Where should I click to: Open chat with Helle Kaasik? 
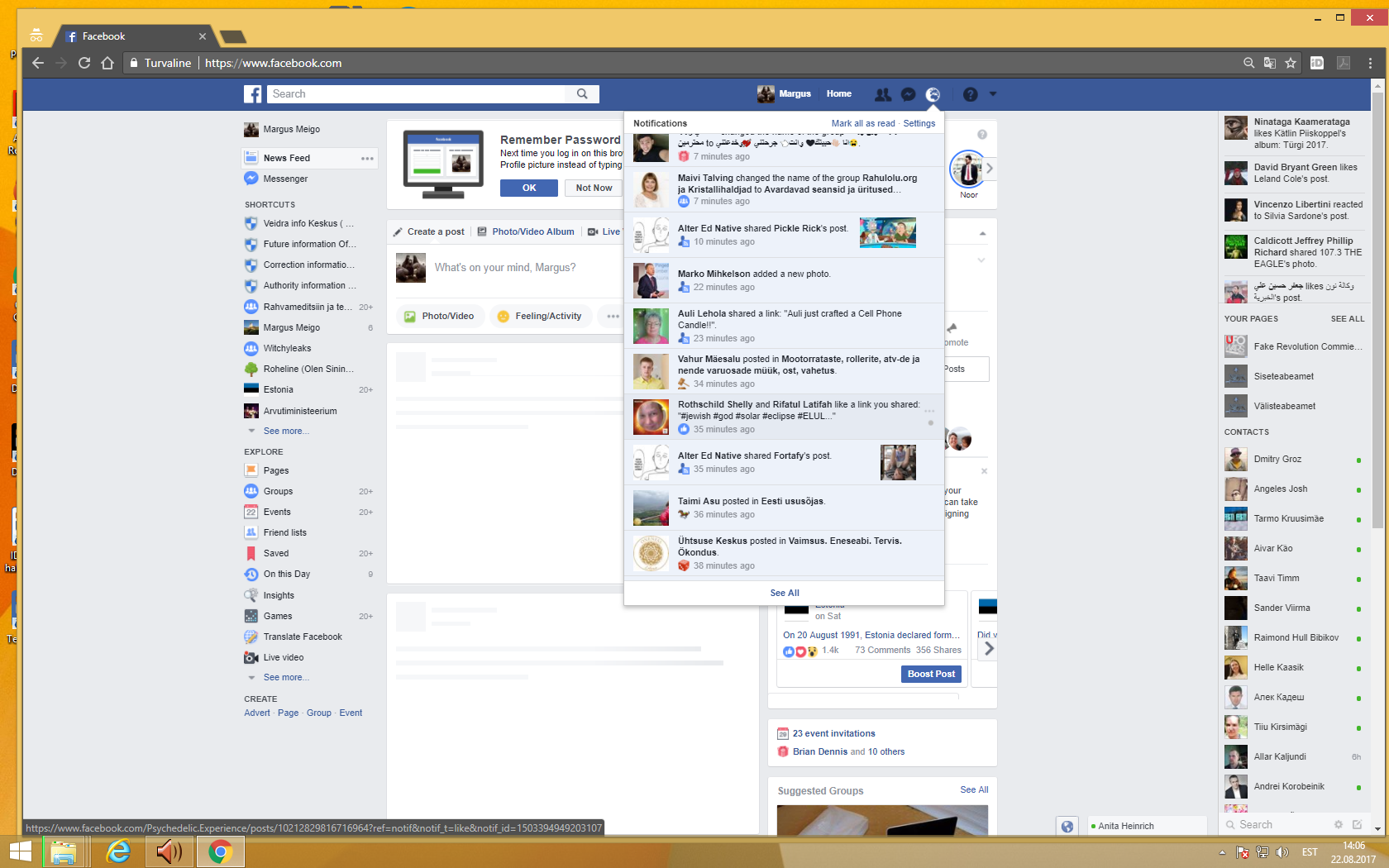click(1294, 668)
